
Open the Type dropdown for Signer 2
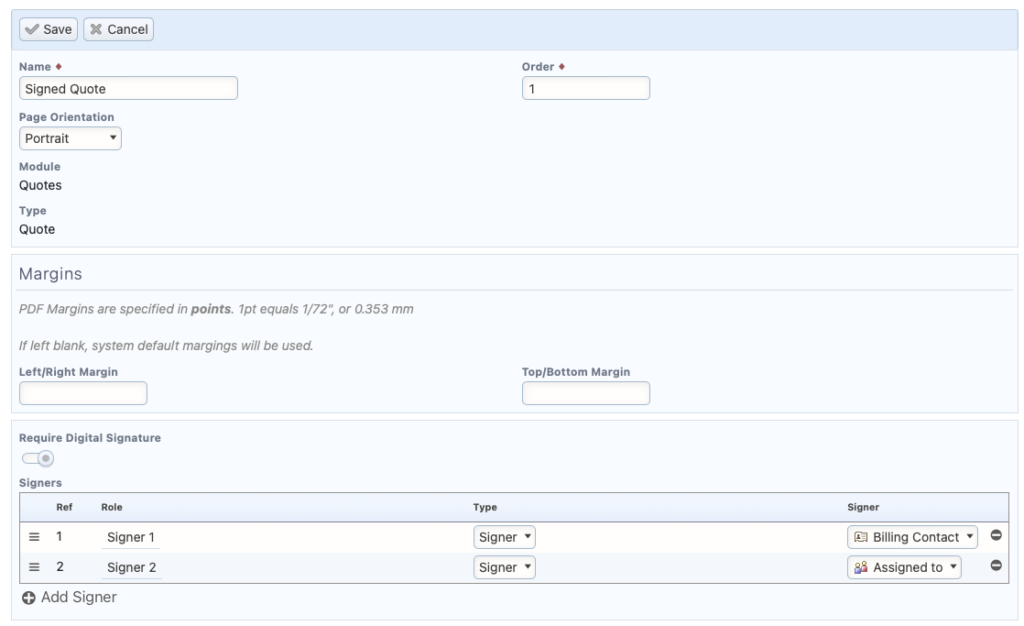pyautogui.click(x=504, y=567)
